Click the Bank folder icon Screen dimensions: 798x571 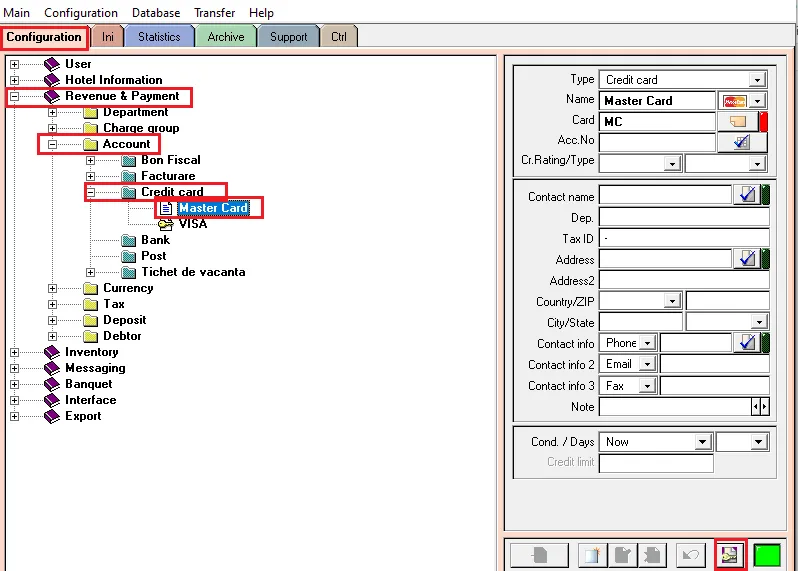(x=129, y=240)
